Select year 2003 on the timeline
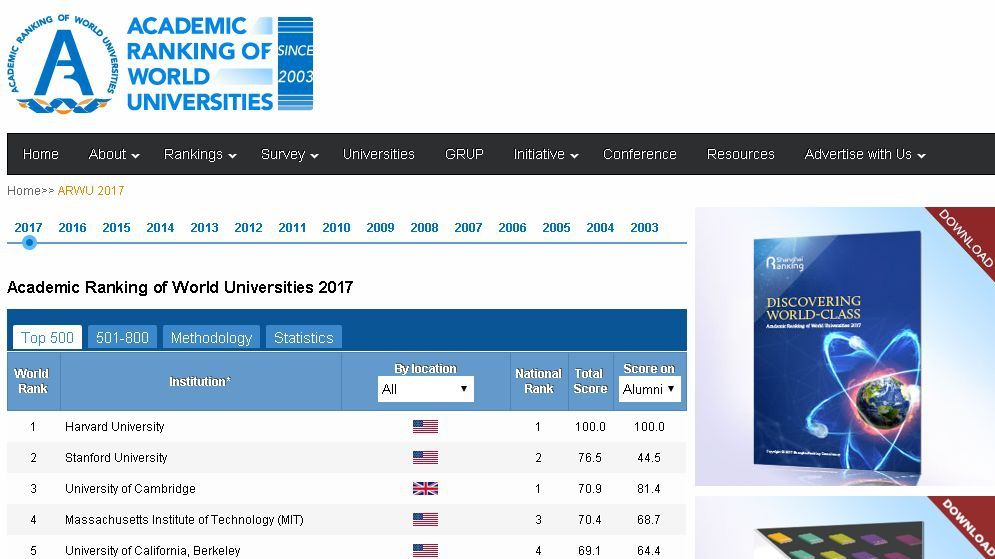The image size is (995, 559). [x=644, y=227]
